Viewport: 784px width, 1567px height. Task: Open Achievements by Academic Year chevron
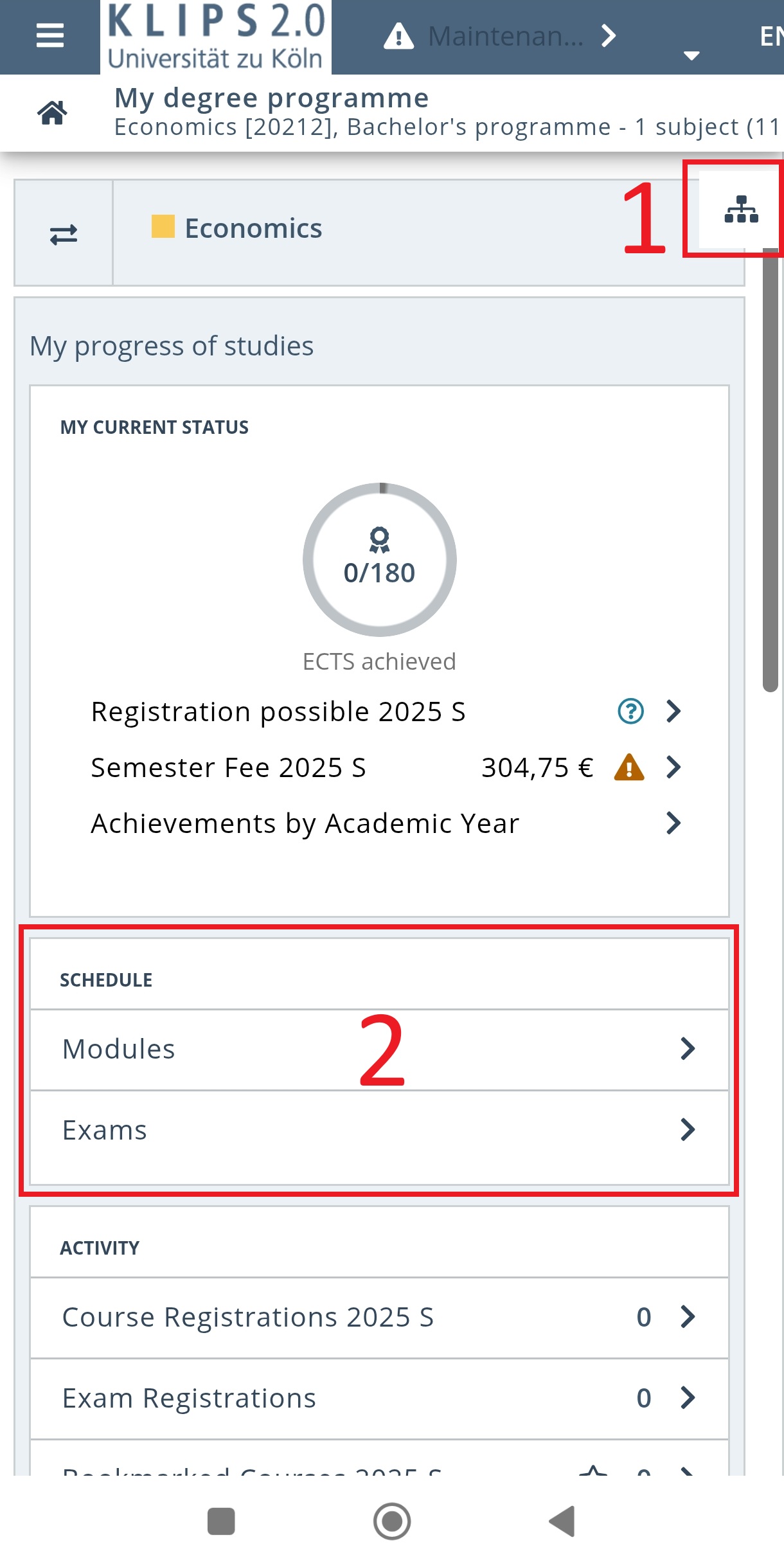pos(673,823)
